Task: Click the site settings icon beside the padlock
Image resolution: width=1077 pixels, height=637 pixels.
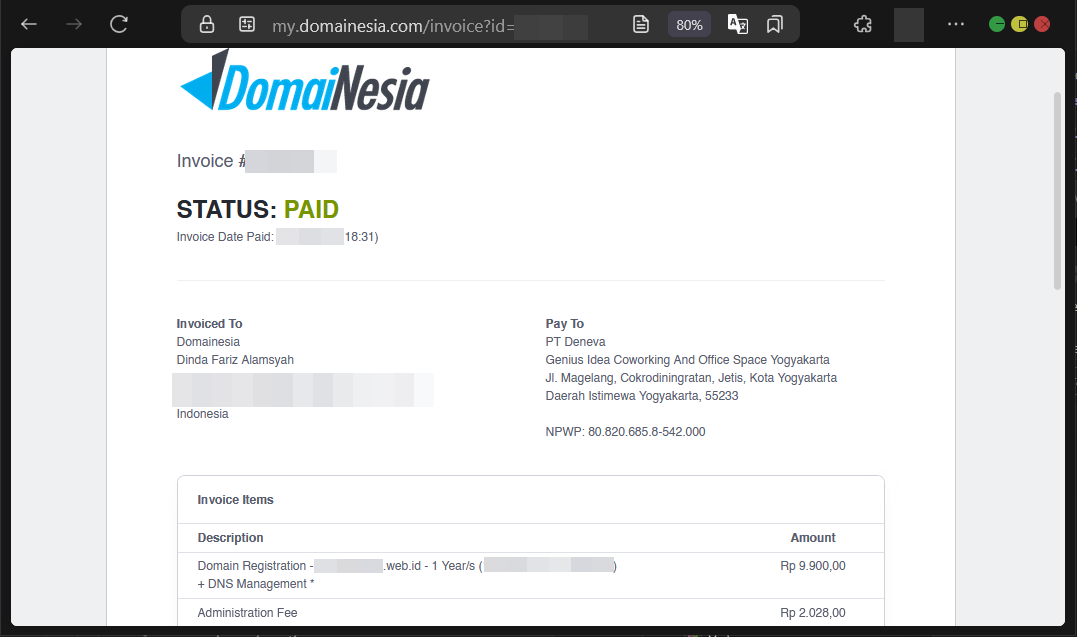Action: point(246,23)
